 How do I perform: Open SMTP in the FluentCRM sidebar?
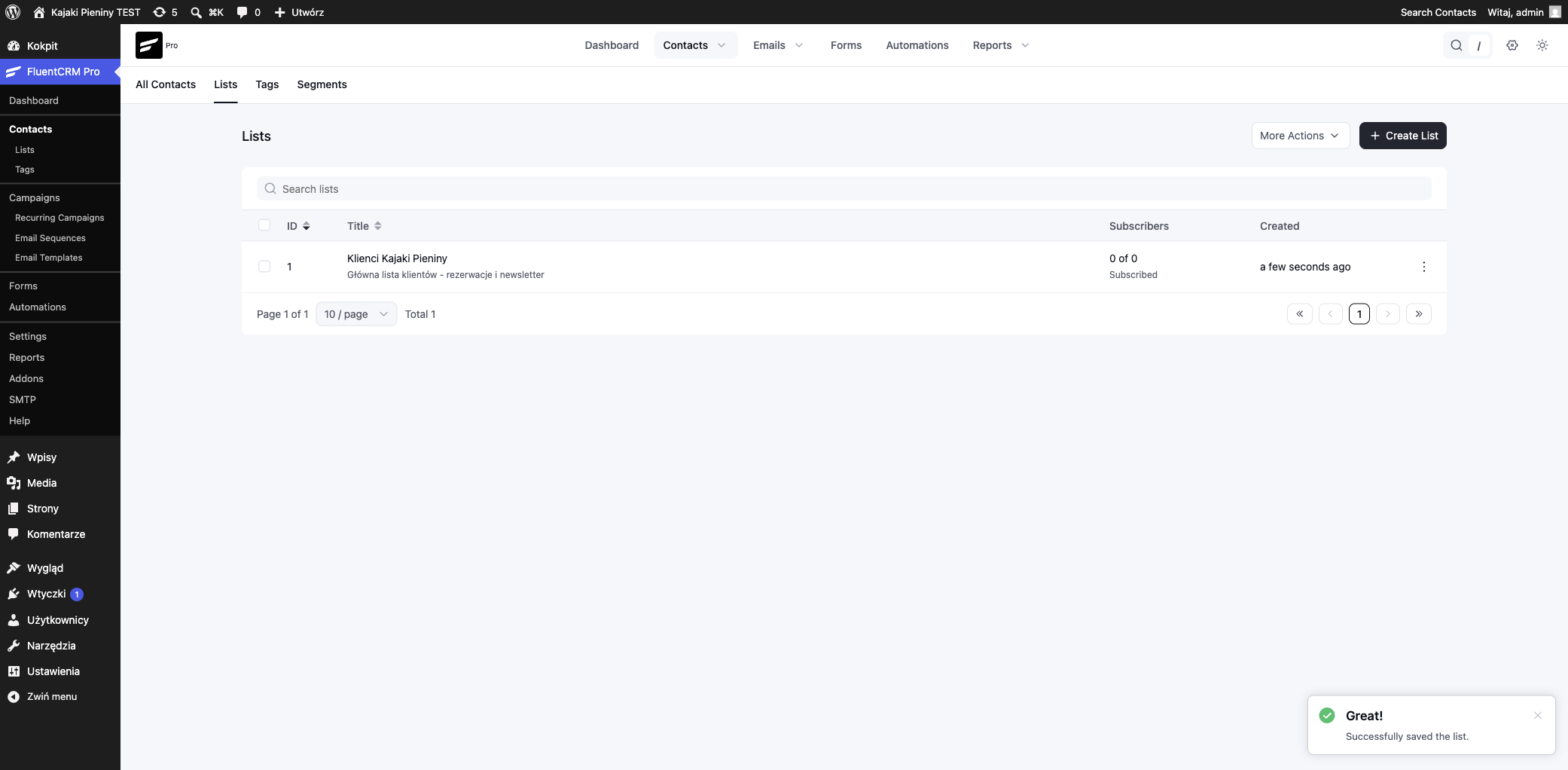23,399
